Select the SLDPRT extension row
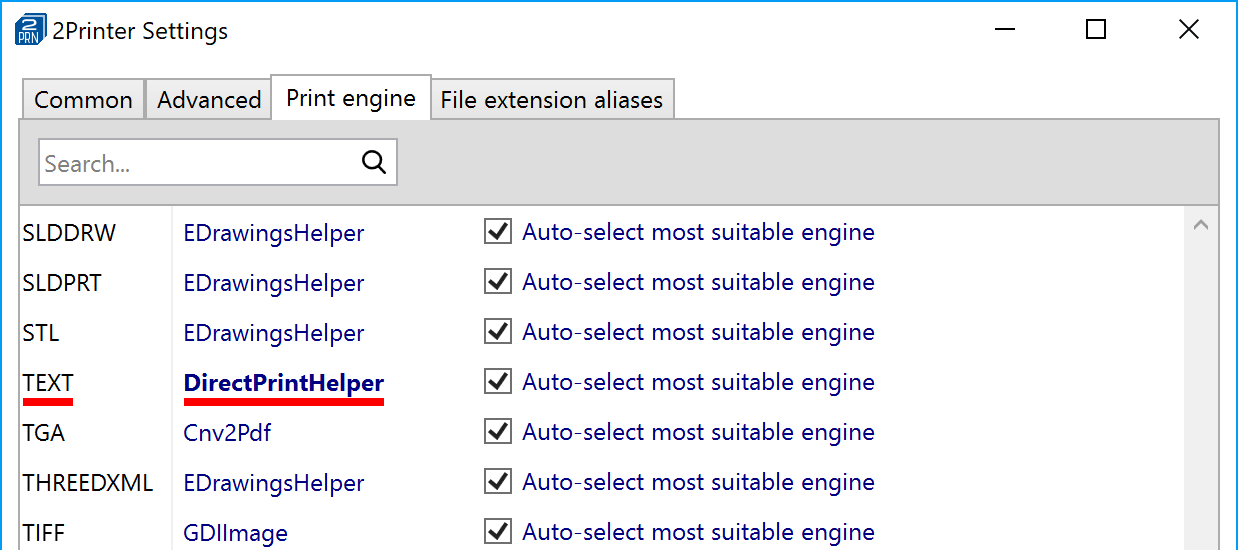 pos(62,283)
